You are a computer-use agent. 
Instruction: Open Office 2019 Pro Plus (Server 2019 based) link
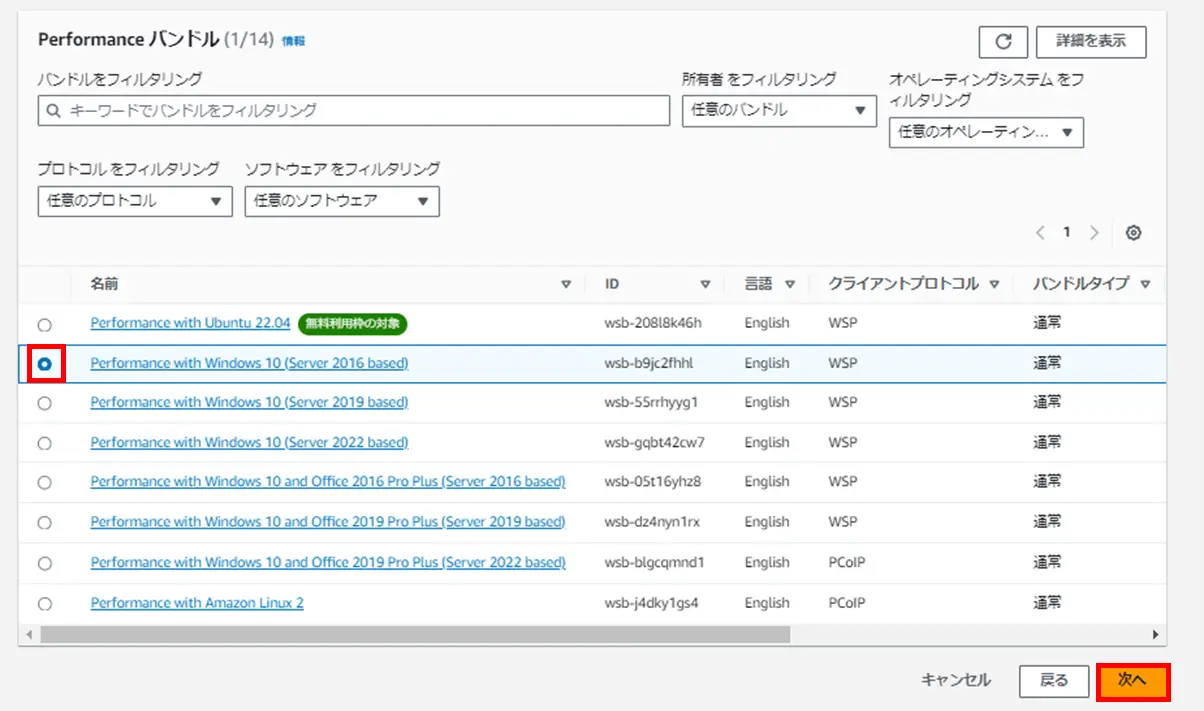(328, 522)
